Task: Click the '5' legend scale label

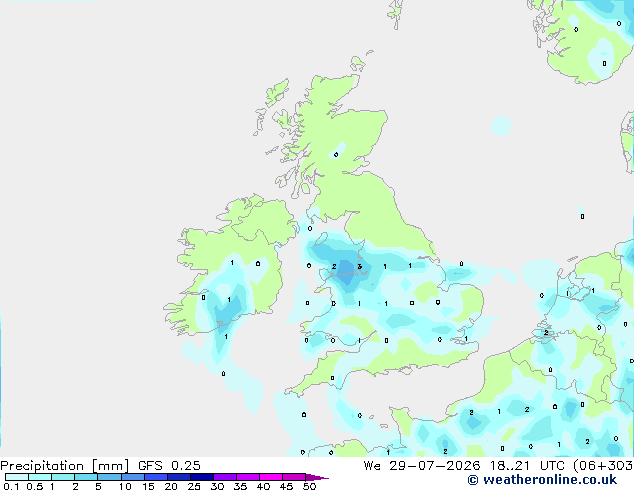Action: tap(98, 486)
